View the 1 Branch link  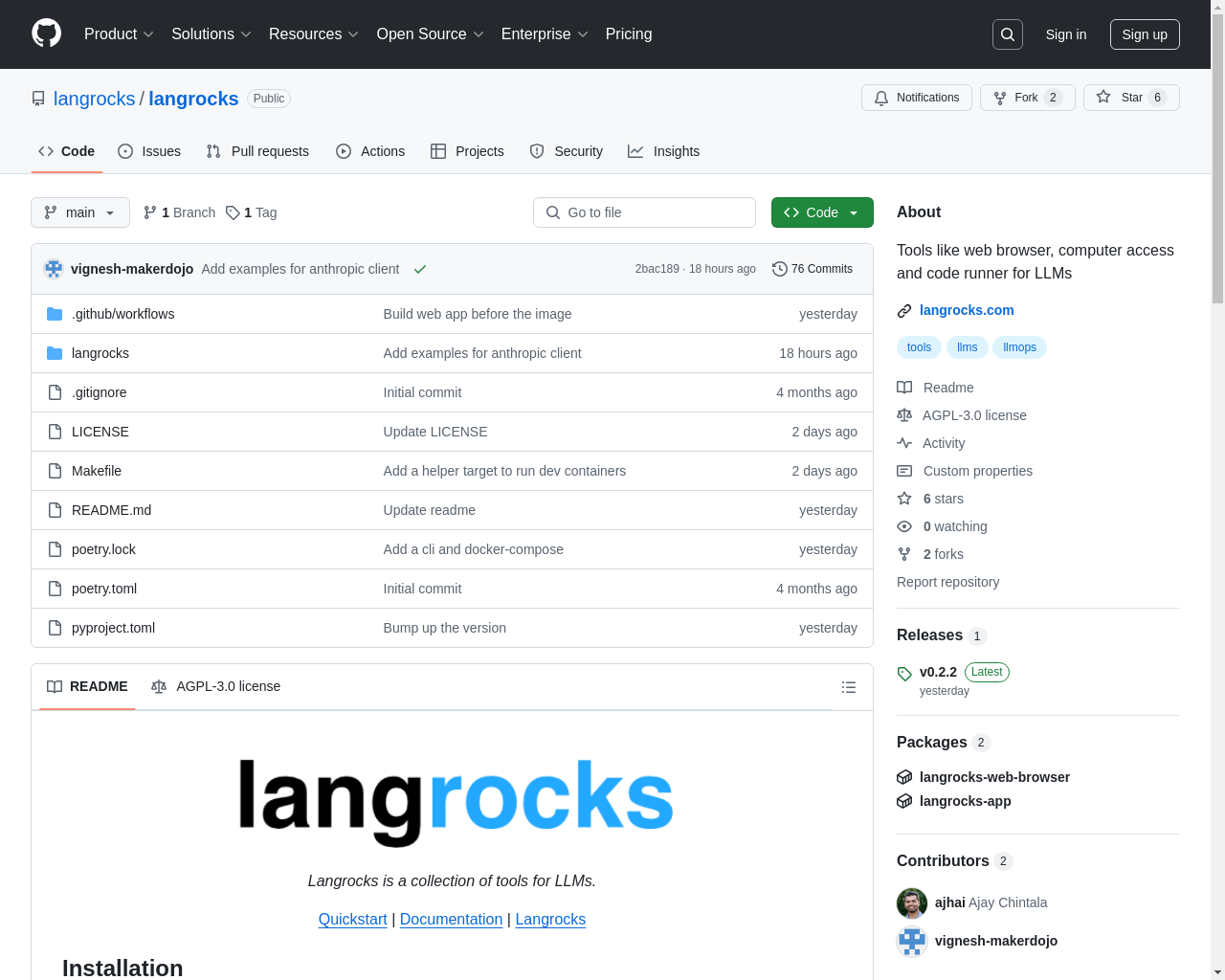point(179,212)
